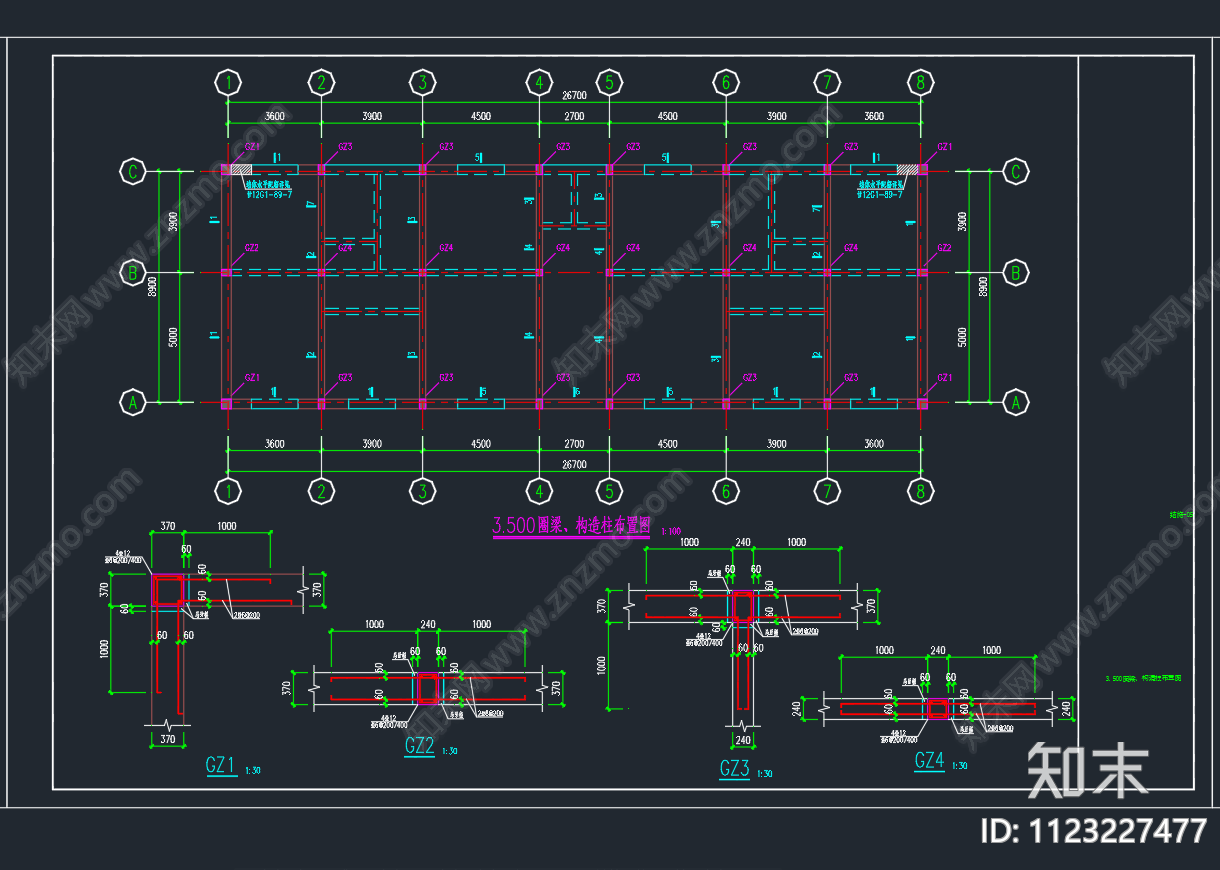
Task: Click the GZ1 detail title label
Action: click(x=220, y=766)
